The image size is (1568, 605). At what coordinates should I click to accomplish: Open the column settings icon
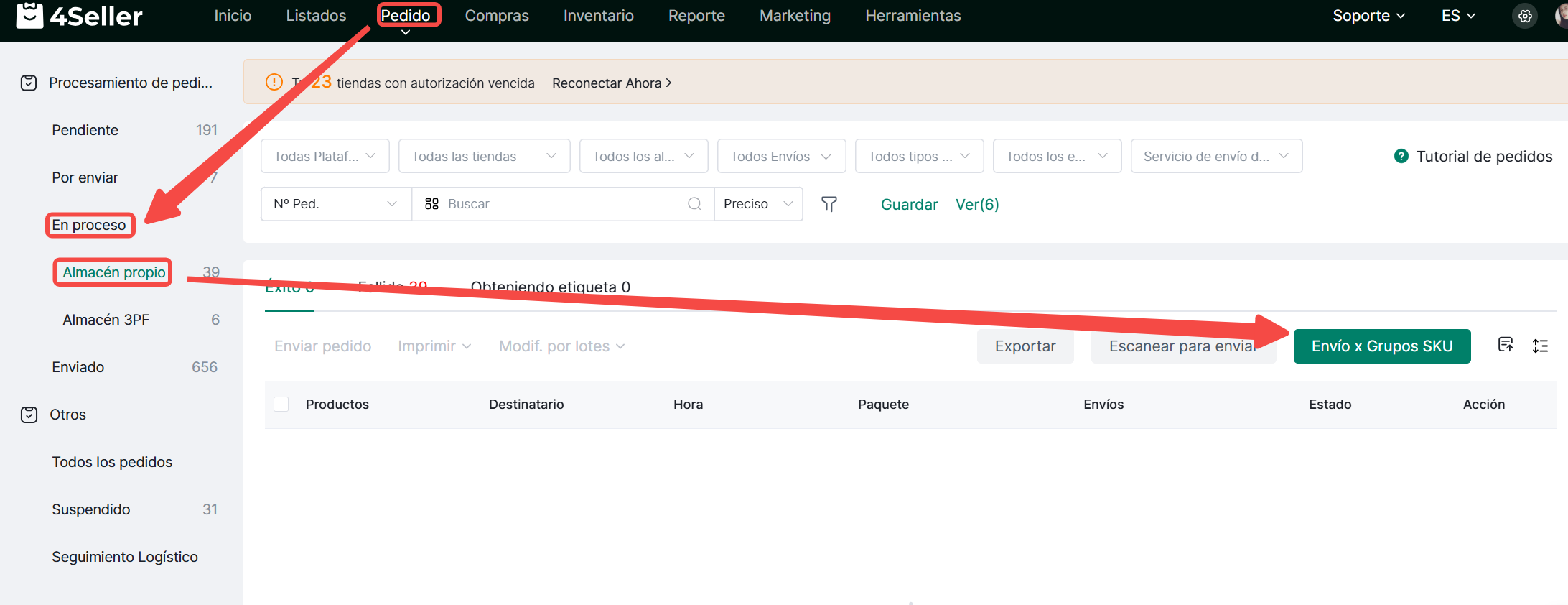1506,346
